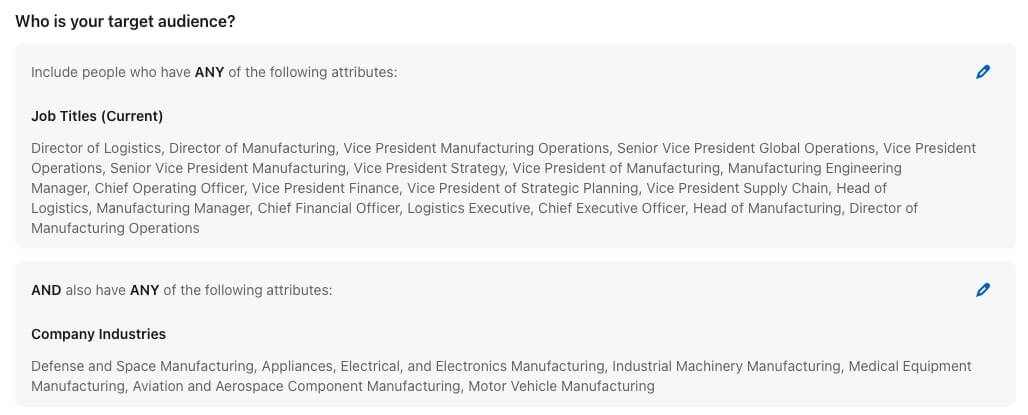Select the 'Company Industries' label
The height and width of the screenshot is (415, 1028).
[98, 334]
